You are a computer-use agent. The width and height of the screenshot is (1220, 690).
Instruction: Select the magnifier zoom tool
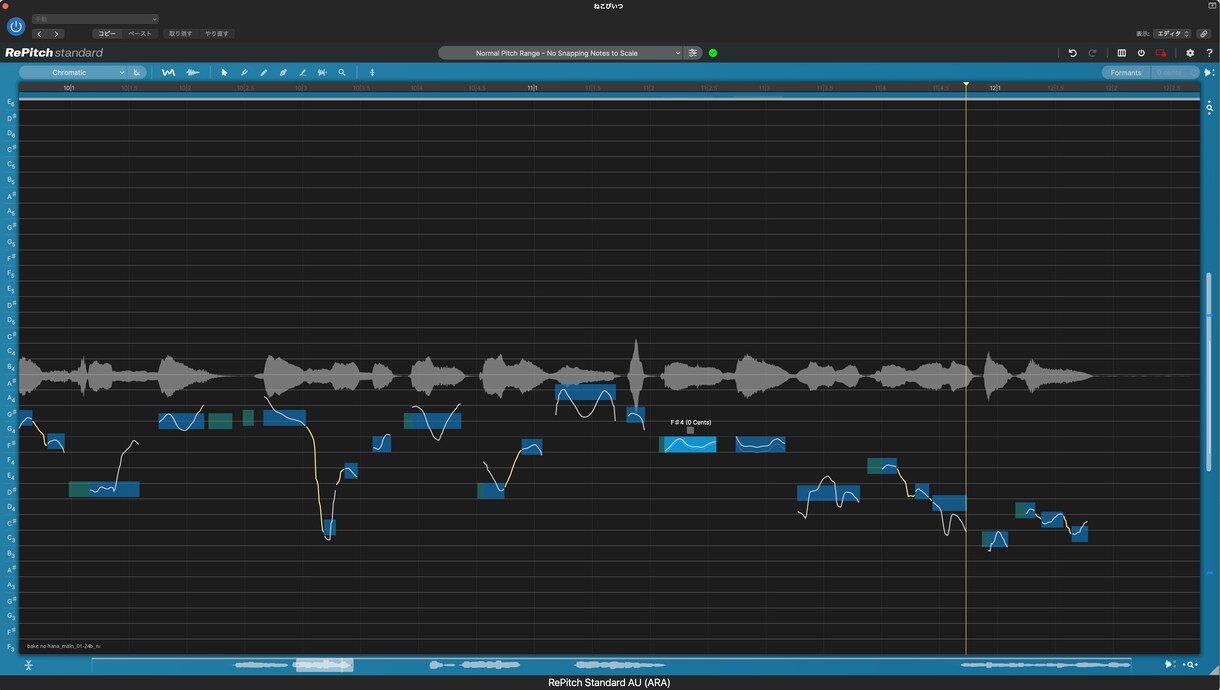pos(342,72)
